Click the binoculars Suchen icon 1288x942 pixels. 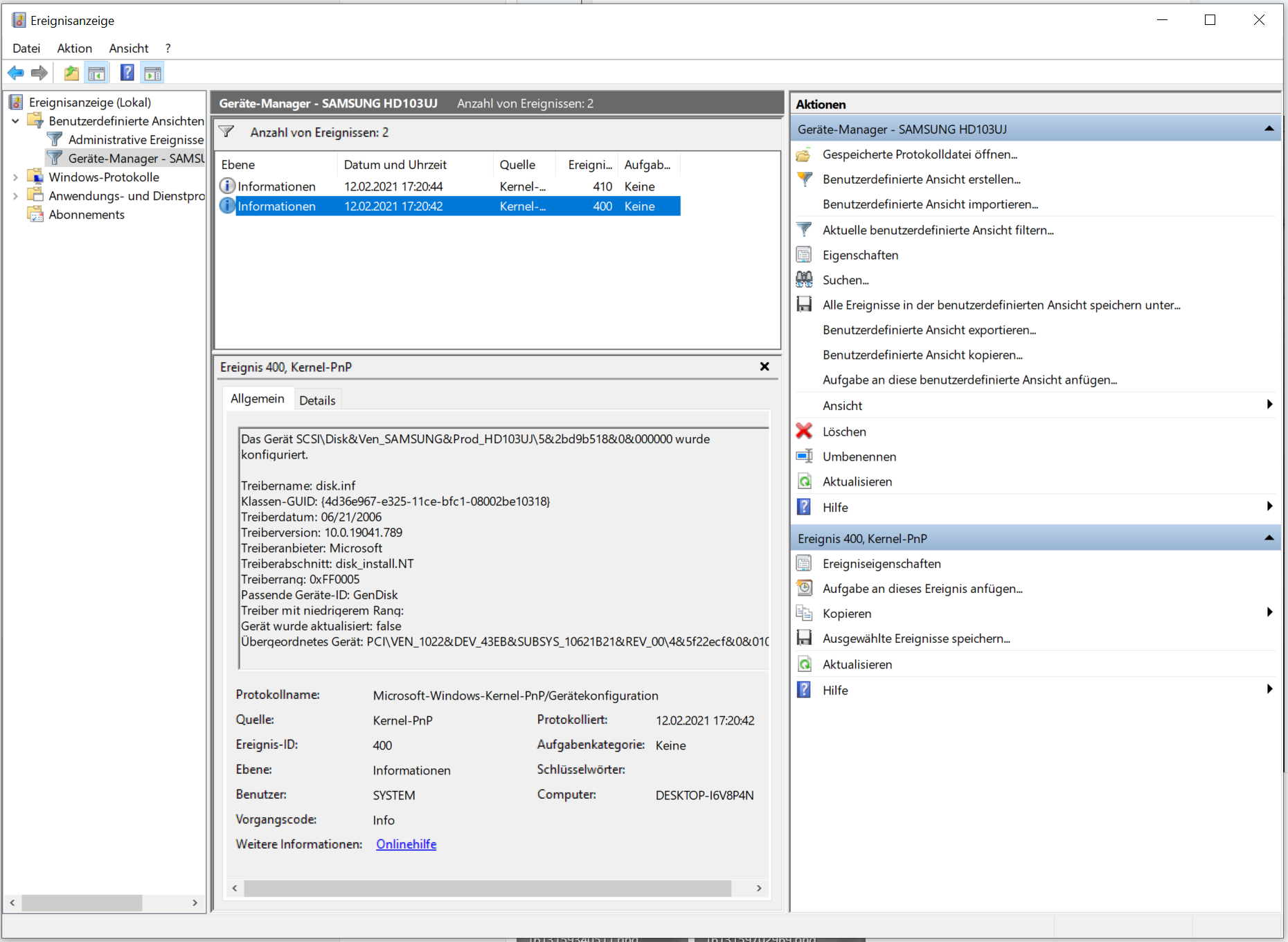pos(804,280)
